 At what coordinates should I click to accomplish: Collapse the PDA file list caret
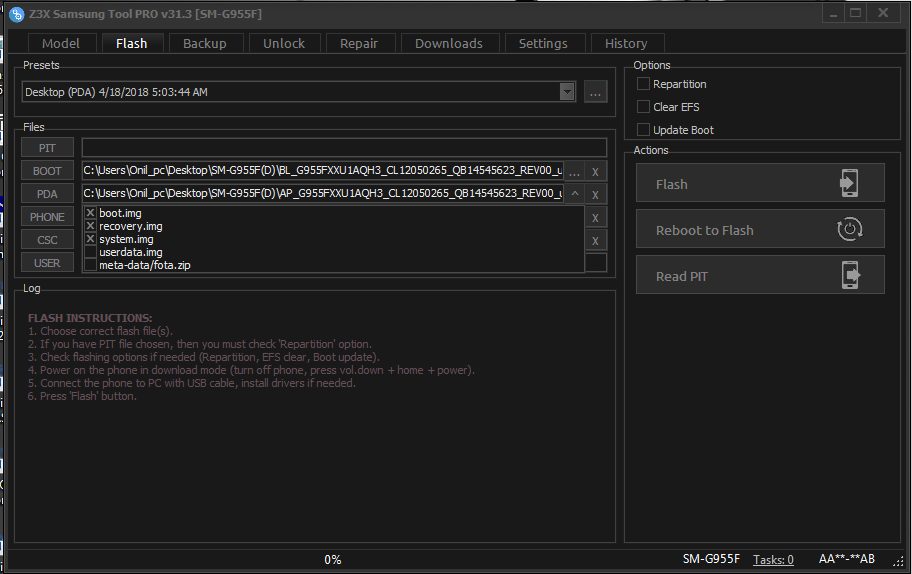tap(575, 193)
